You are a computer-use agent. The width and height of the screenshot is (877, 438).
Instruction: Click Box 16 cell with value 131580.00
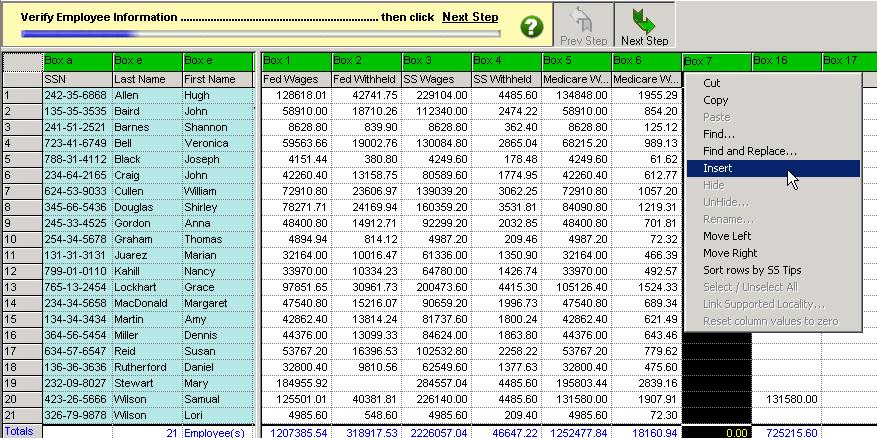click(x=785, y=399)
